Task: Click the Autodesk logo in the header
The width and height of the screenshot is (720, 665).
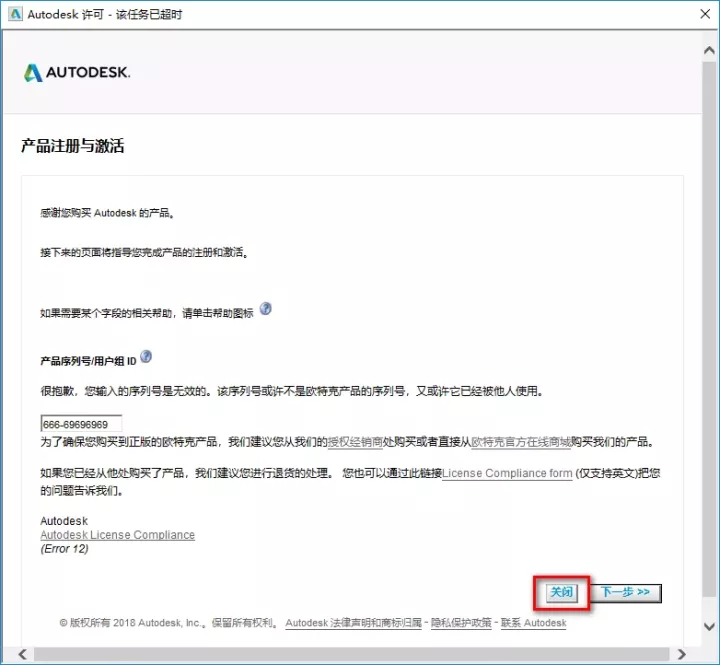Action: point(76,73)
